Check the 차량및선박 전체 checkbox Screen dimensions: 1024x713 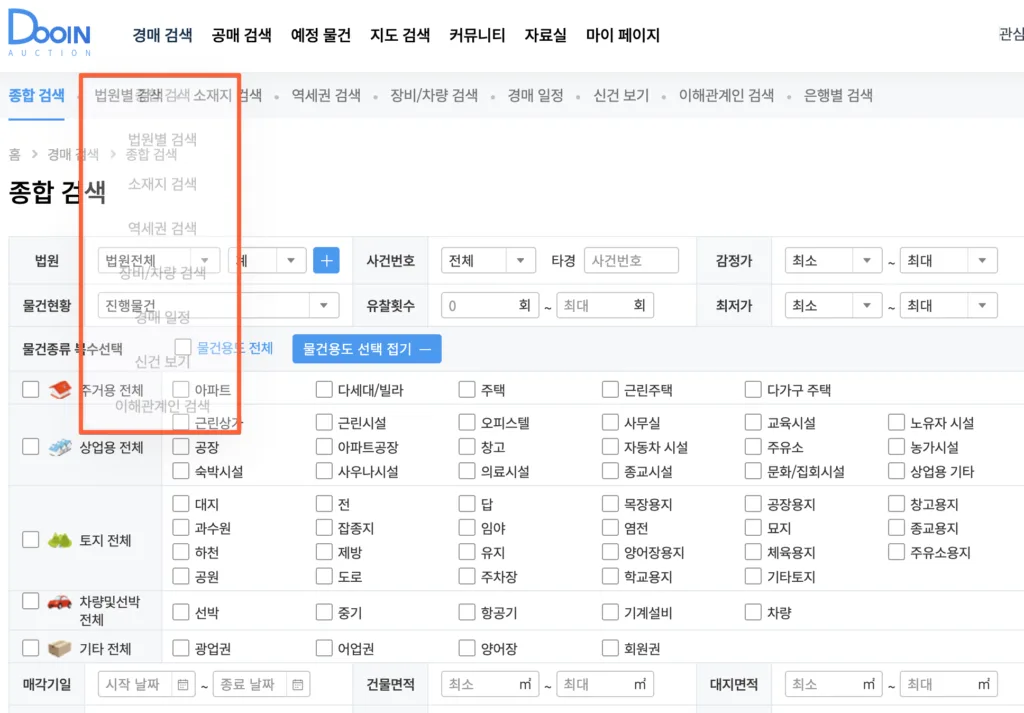tap(31, 601)
